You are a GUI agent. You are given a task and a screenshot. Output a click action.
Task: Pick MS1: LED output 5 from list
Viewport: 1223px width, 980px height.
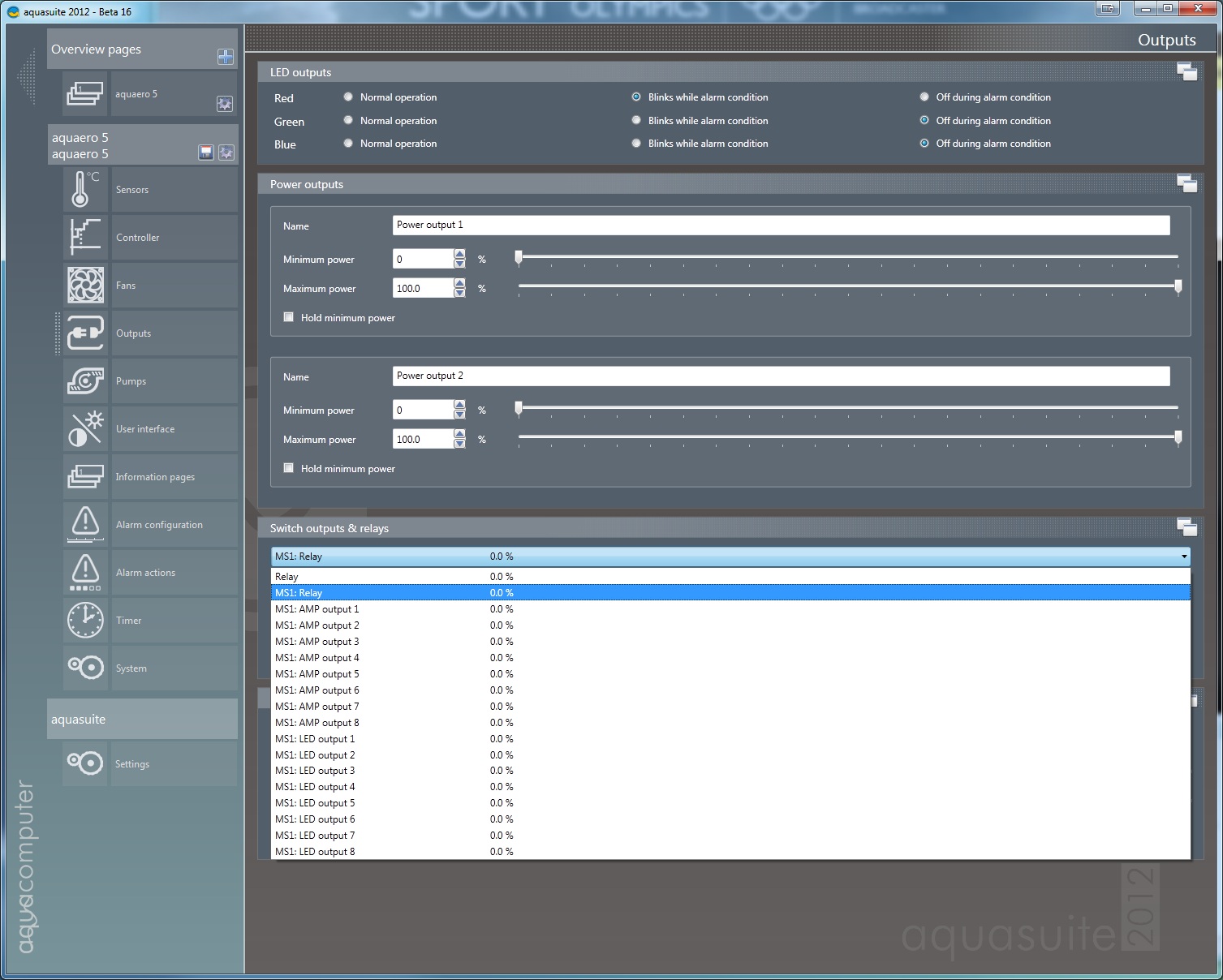coord(315,803)
